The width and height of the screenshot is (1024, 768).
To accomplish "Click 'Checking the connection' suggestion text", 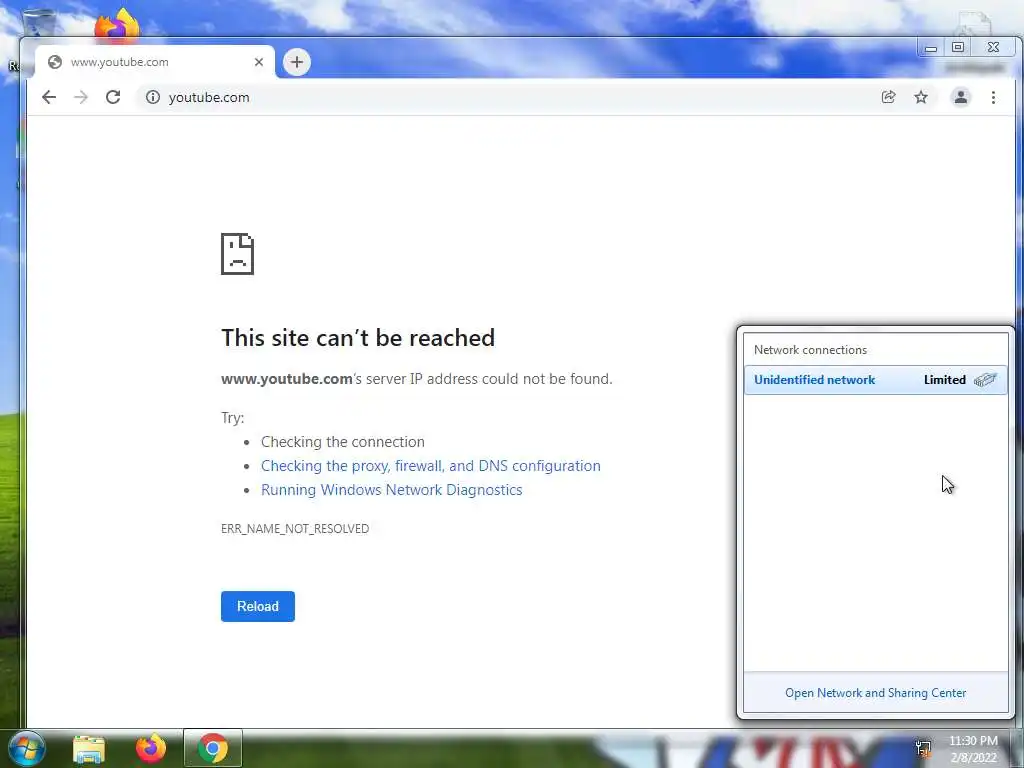I will pyautogui.click(x=343, y=441).
